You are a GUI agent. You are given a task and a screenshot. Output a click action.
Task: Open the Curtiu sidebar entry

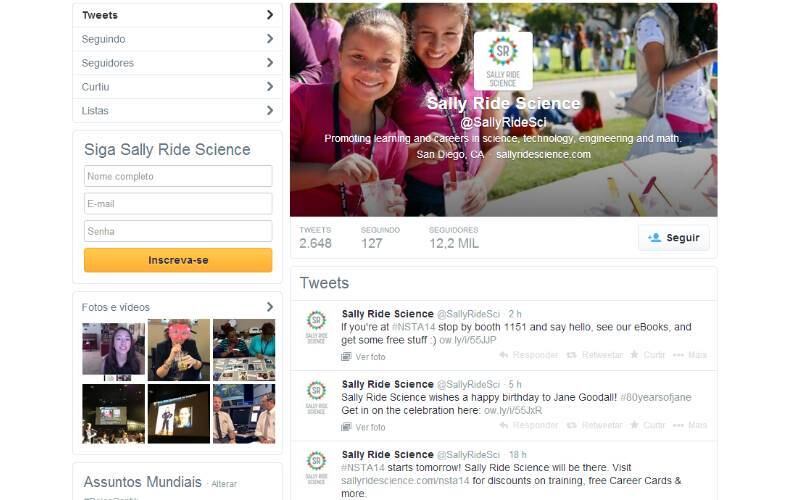[x=178, y=87]
